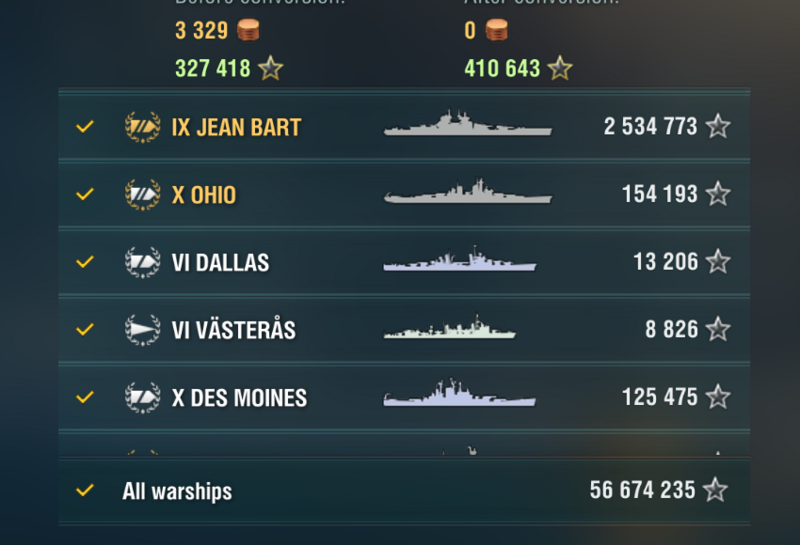Deselect the VI Västerås checkmark
This screenshot has width=800, height=545.
point(85,329)
